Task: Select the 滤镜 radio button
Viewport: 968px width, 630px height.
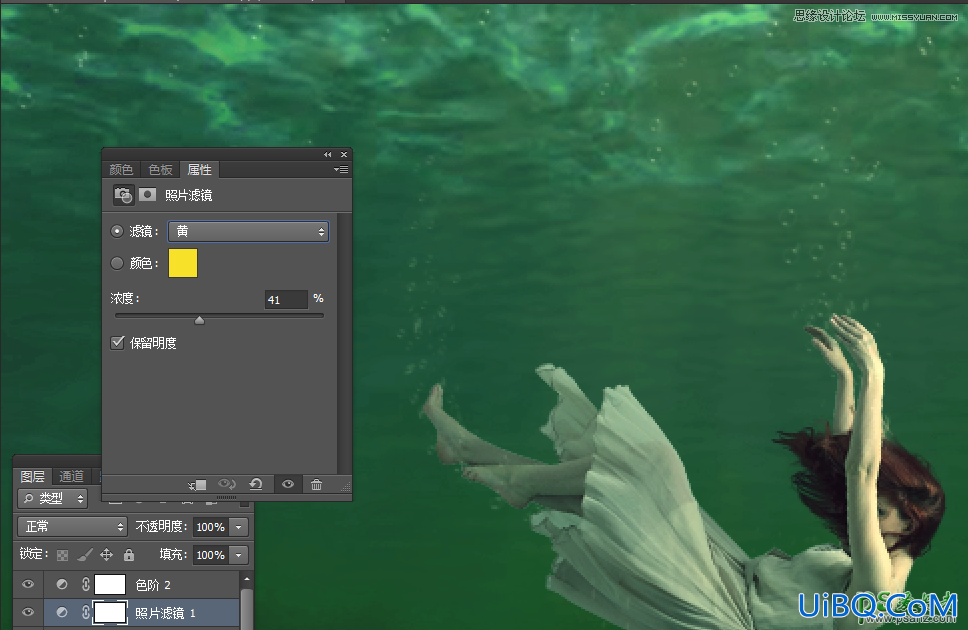Action: (x=117, y=231)
